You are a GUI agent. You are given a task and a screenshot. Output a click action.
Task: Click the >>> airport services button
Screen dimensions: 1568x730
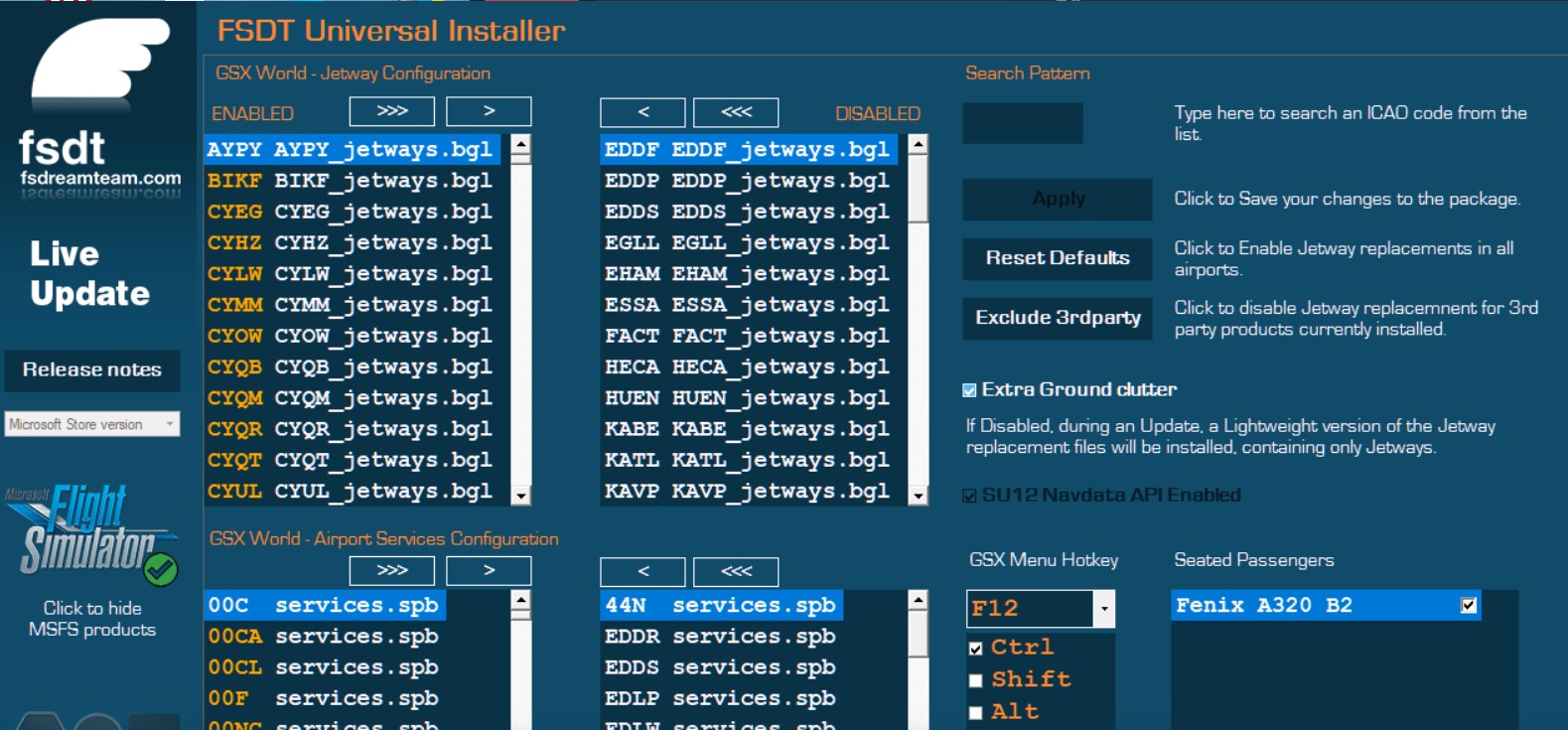pyautogui.click(x=392, y=570)
